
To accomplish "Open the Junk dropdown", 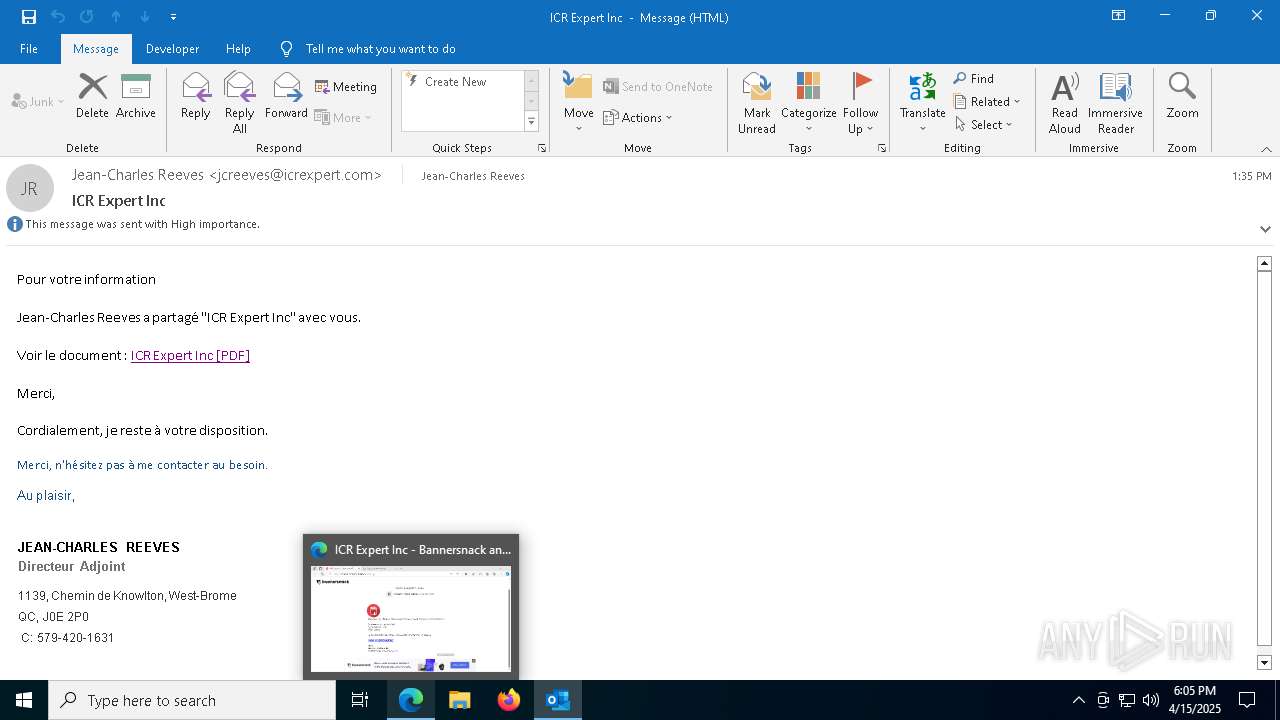I will point(38,101).
